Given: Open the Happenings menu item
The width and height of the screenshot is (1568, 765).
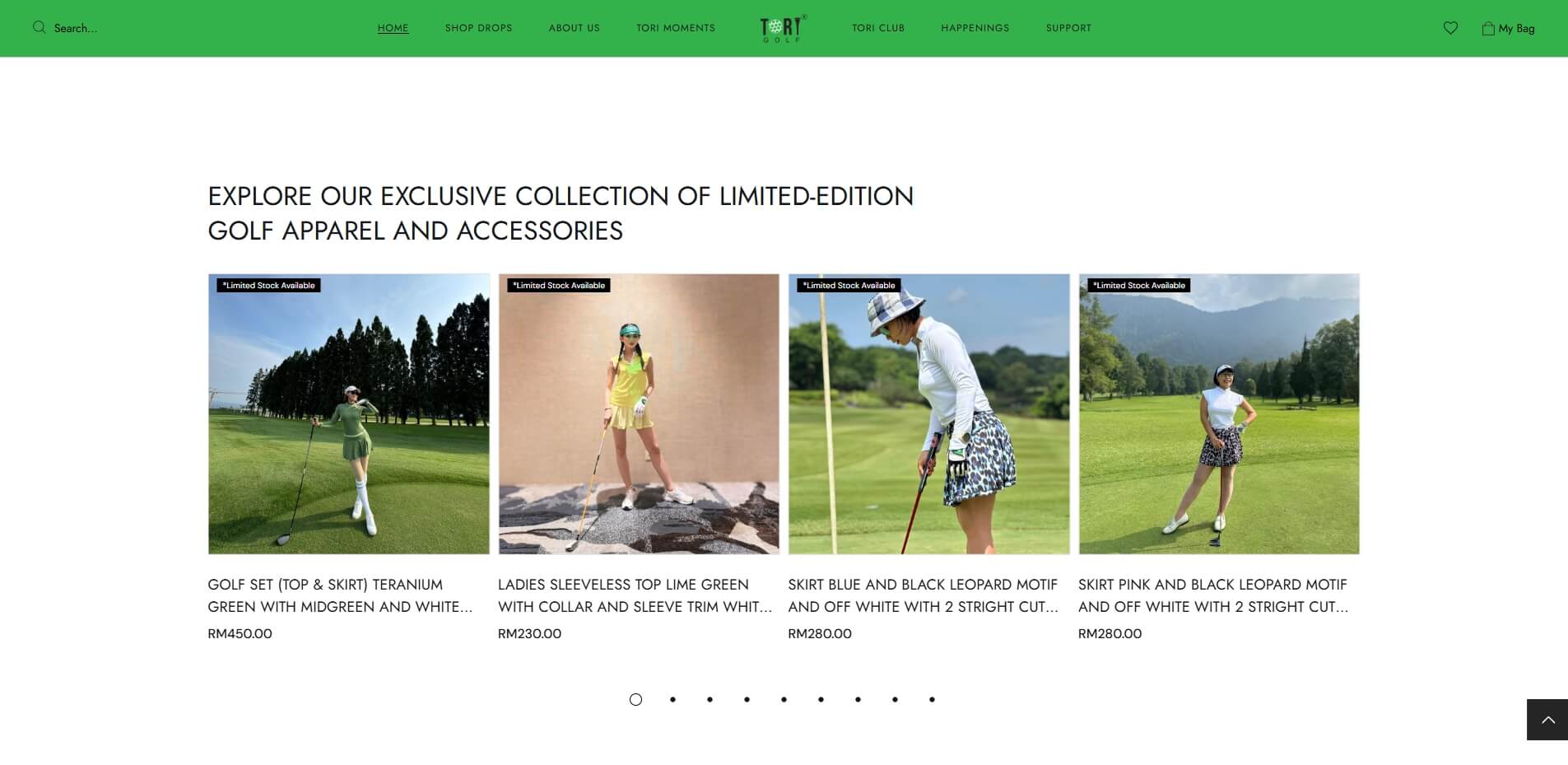Looking at the screenshot, I should point(975,28).
